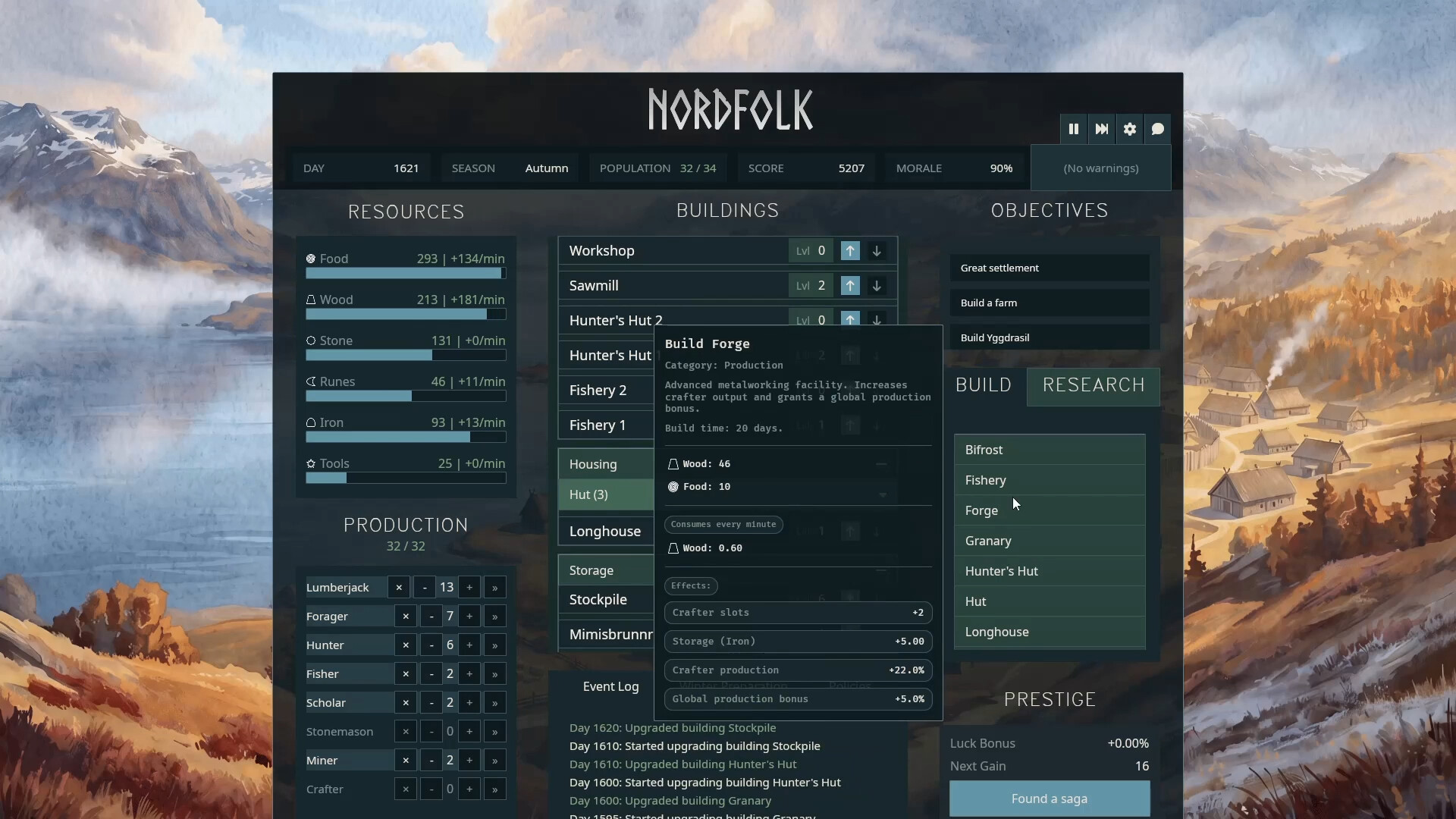Remove all Forager workers with the × button
This screenshot has height=819, width=1456.
point(406,617)
